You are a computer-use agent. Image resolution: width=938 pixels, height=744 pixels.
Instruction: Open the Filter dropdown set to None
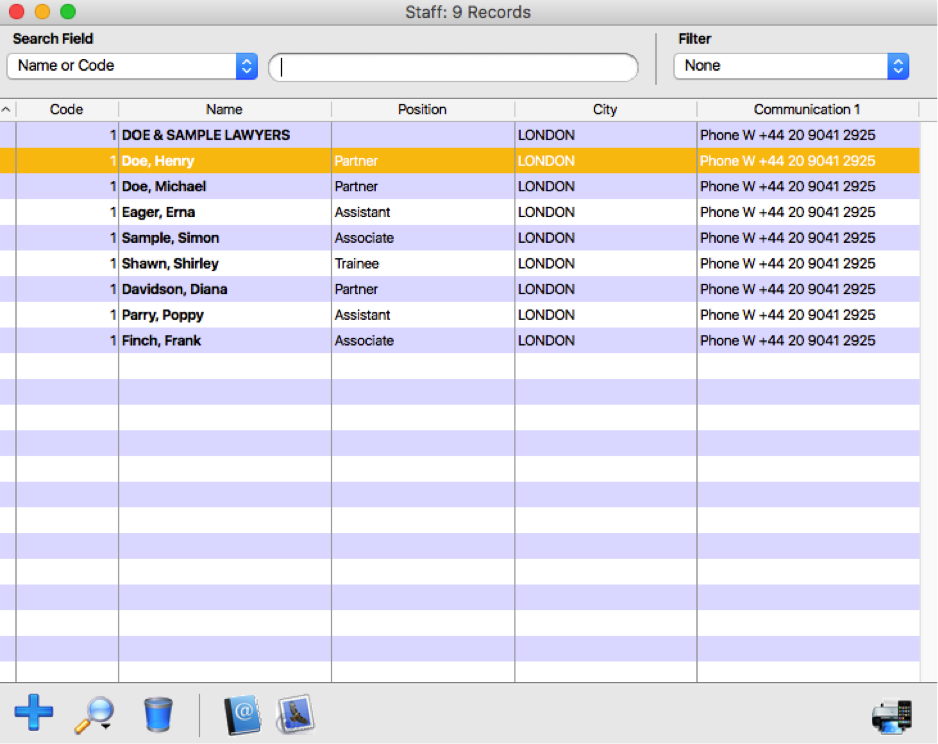pos(791,66)
